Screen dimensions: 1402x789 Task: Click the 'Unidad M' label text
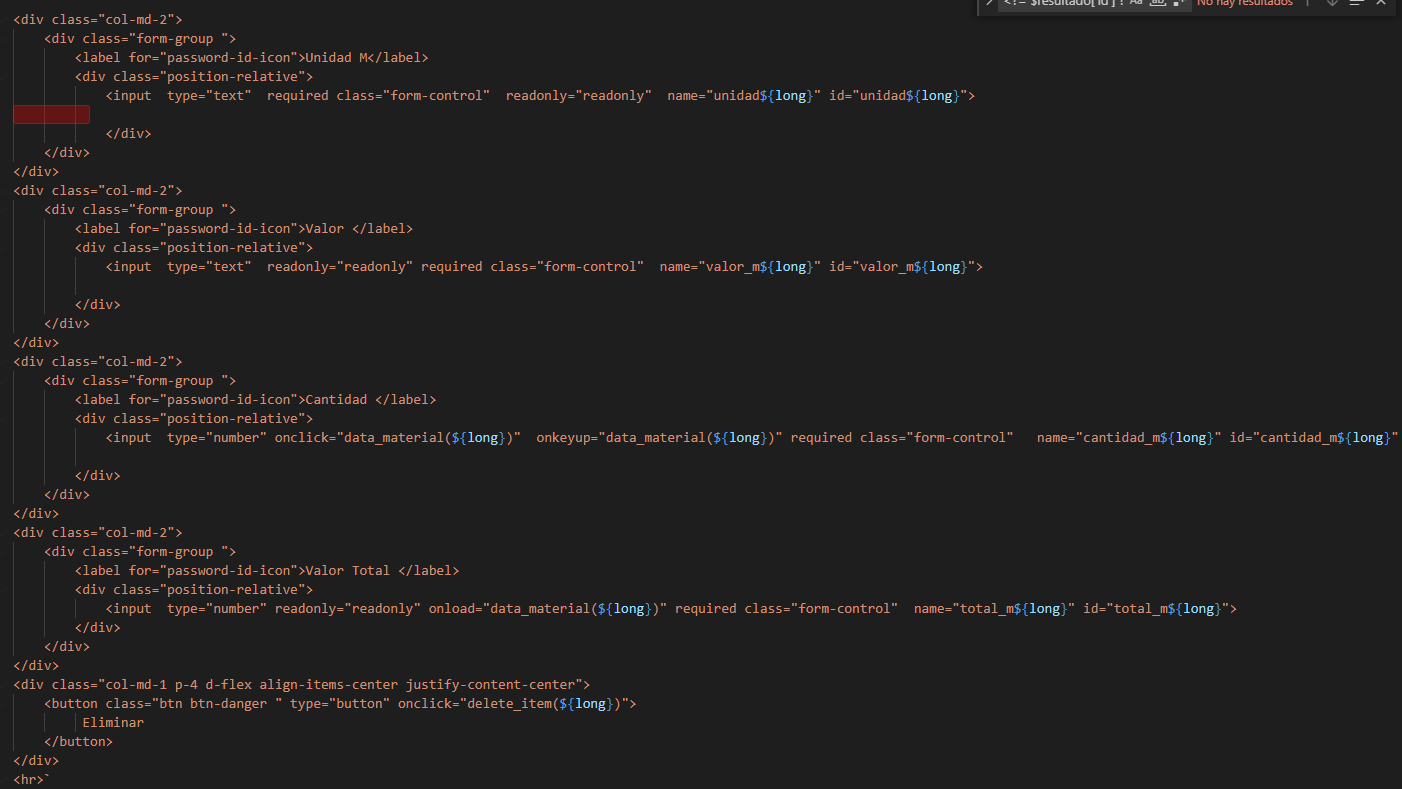coord(336,58)
